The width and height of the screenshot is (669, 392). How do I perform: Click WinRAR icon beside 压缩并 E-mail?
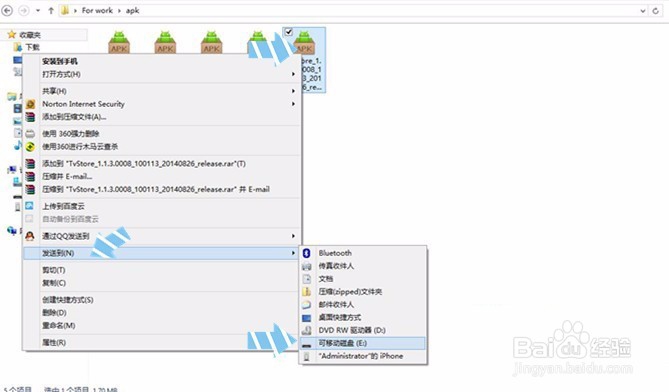30,177
